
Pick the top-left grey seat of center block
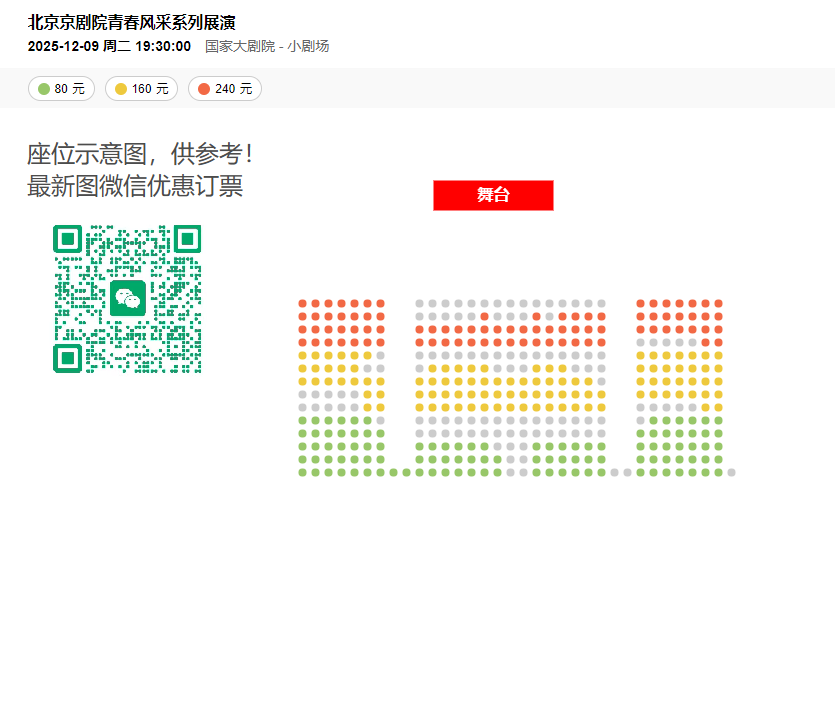click(x=420, y=303)
